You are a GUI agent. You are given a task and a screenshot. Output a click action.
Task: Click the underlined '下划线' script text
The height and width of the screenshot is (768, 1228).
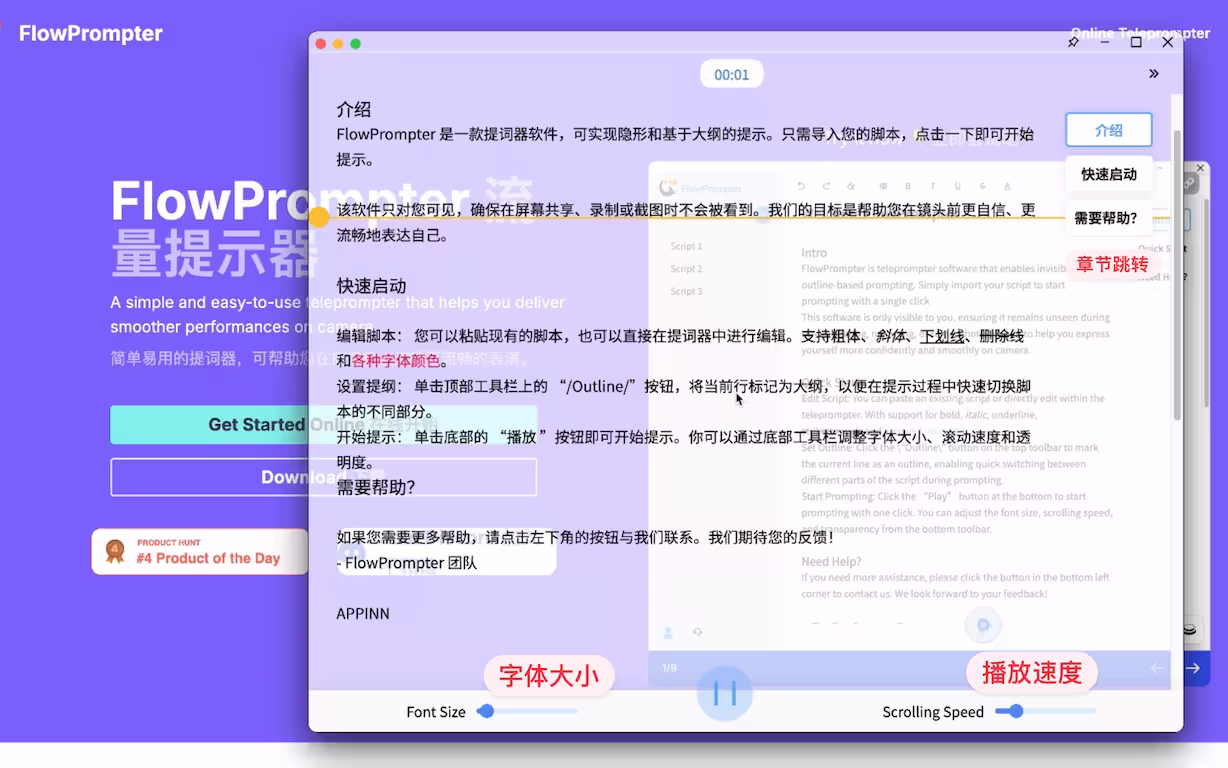(x=943, y=336)
